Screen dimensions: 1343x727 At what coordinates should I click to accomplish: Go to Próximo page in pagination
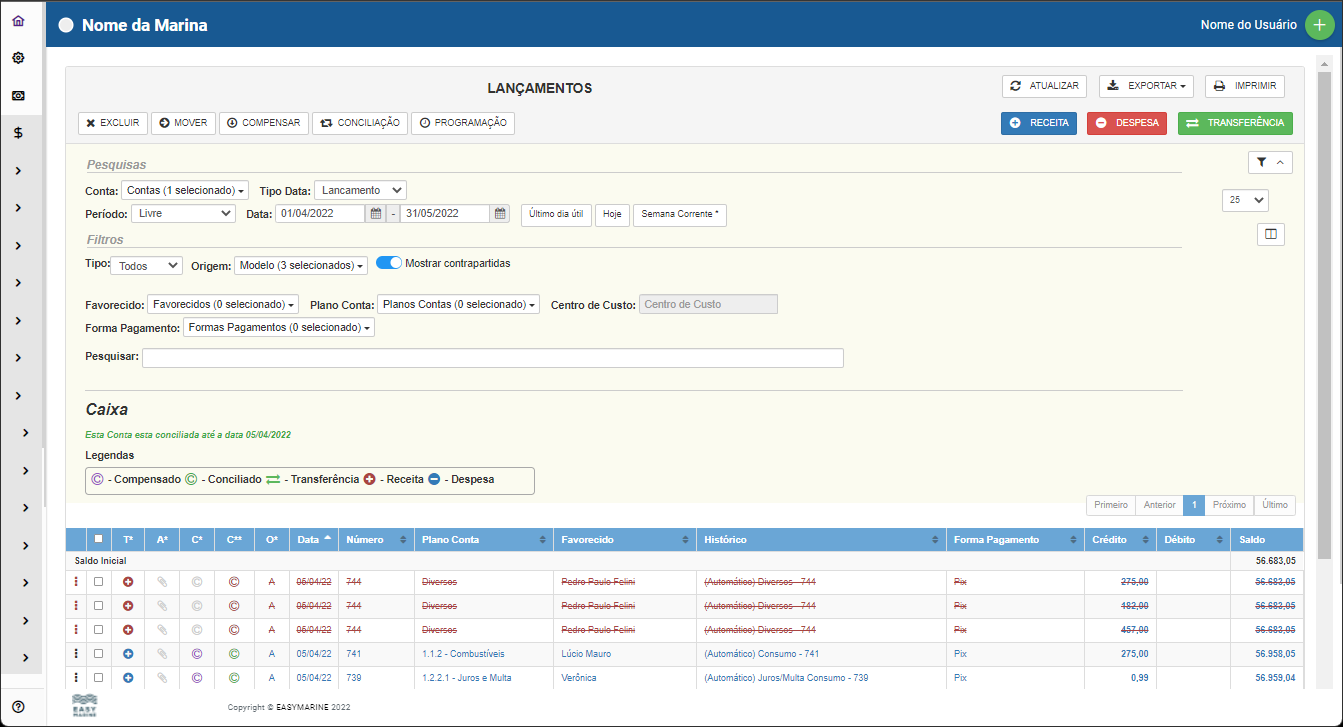click(1229, 505)
